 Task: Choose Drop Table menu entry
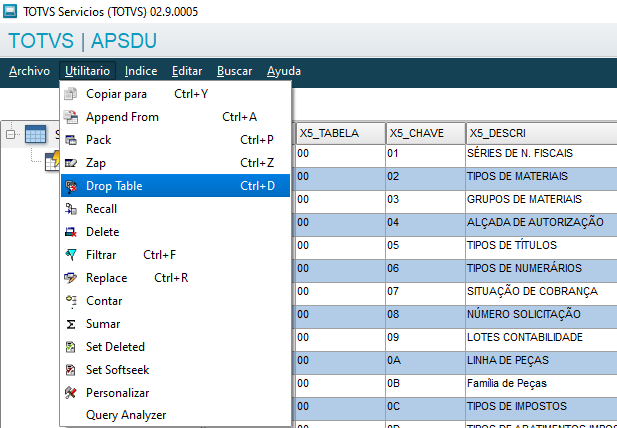pos(175,186)
